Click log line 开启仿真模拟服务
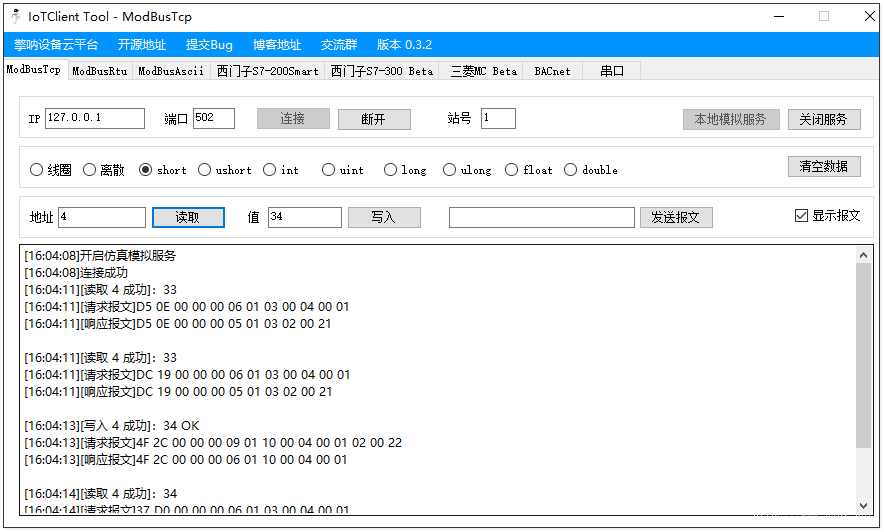This screenshot has height=532, width=884. click(100, 256)
